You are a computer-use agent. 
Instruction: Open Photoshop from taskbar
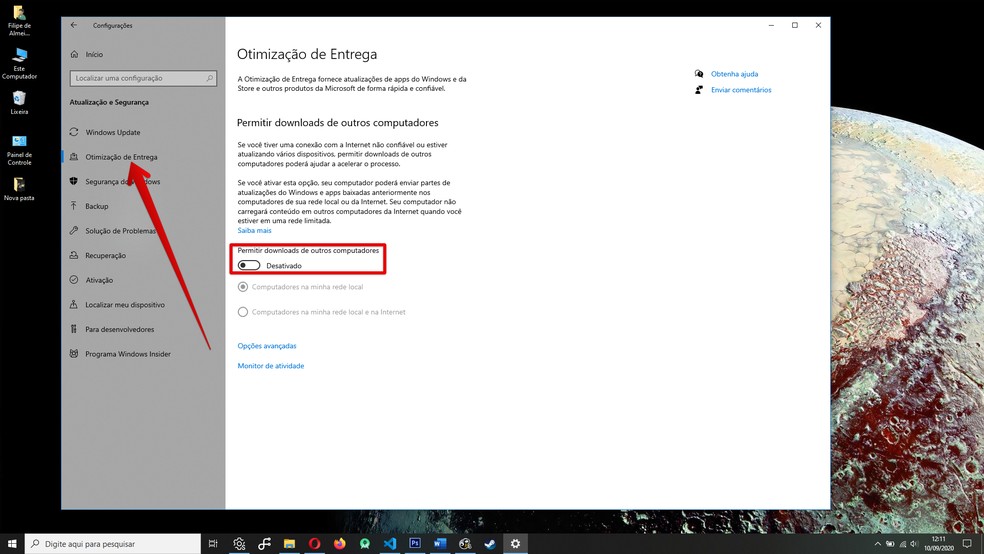(415, 543)
